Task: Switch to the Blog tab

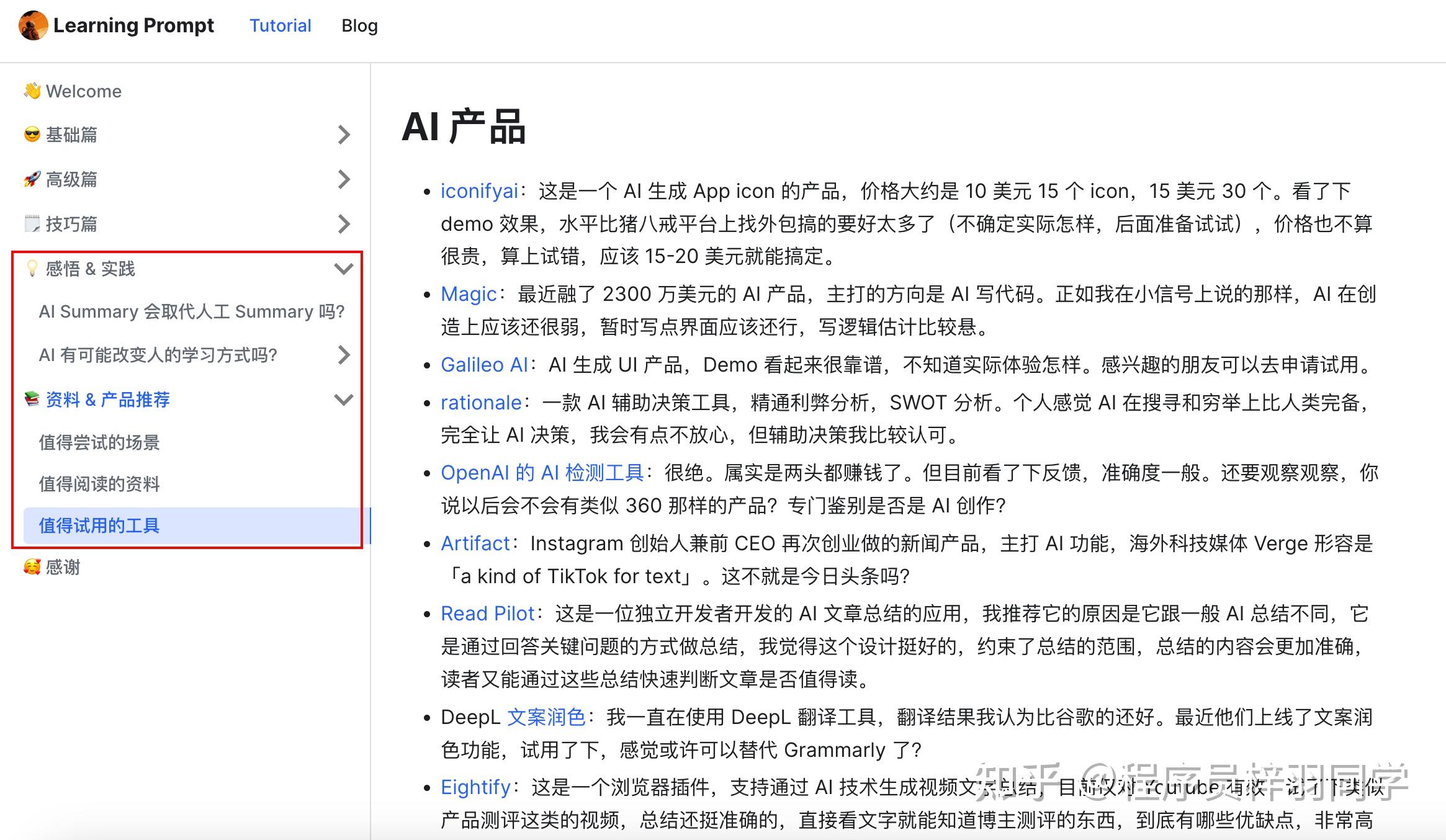Action: pos(359,25)
